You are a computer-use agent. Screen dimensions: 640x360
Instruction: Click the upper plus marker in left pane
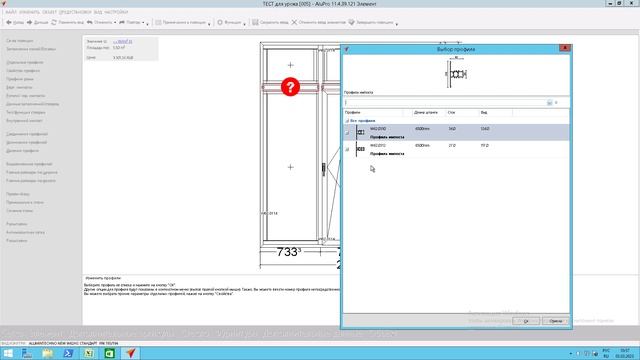(x=291, y=65)
